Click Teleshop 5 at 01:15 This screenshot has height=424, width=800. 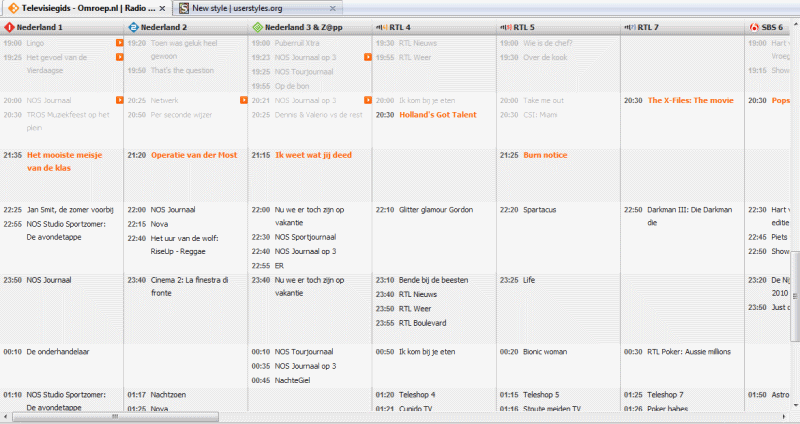point(541,394)
